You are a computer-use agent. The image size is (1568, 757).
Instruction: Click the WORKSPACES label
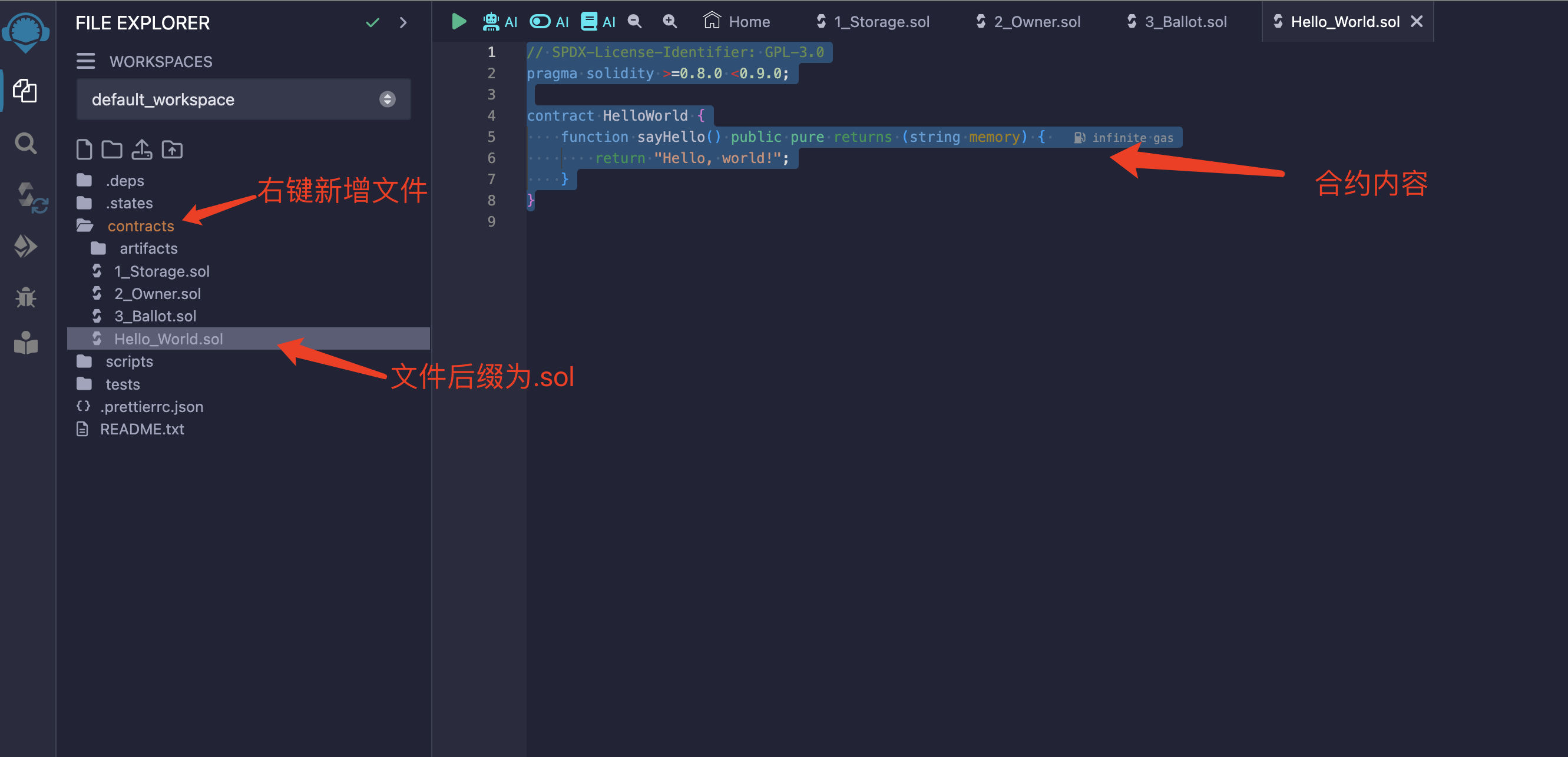(161, 61)
